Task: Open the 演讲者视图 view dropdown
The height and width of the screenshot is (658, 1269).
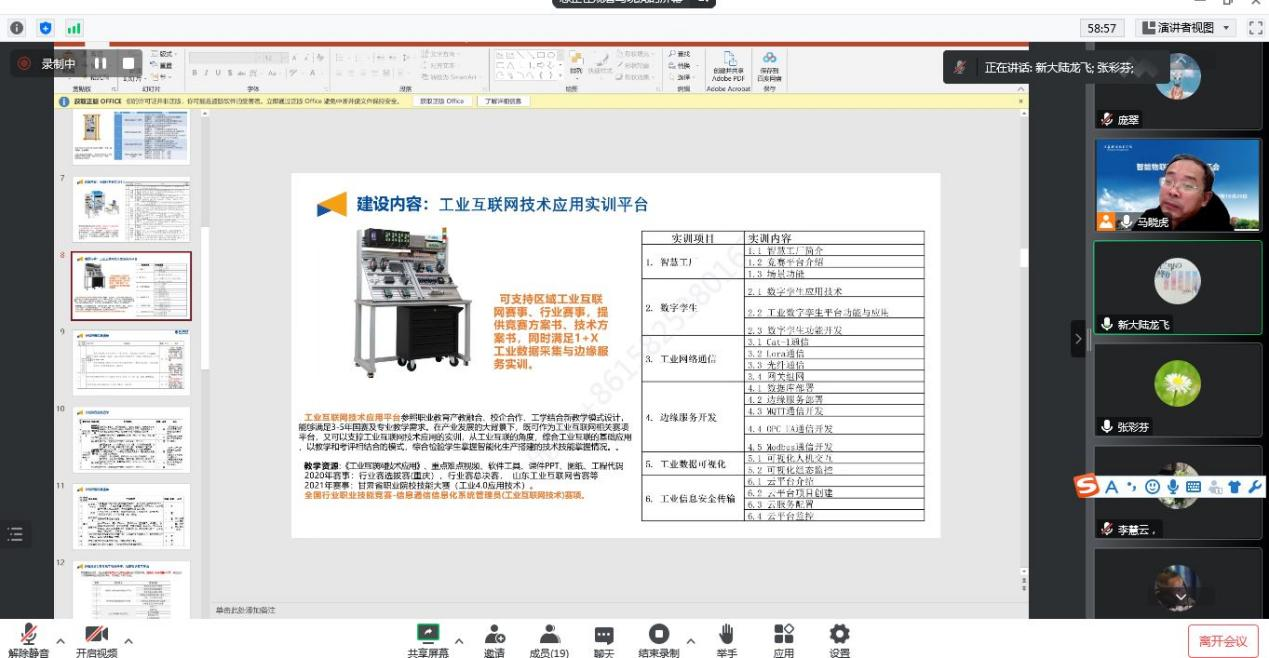Action: tap(1188, 28)
